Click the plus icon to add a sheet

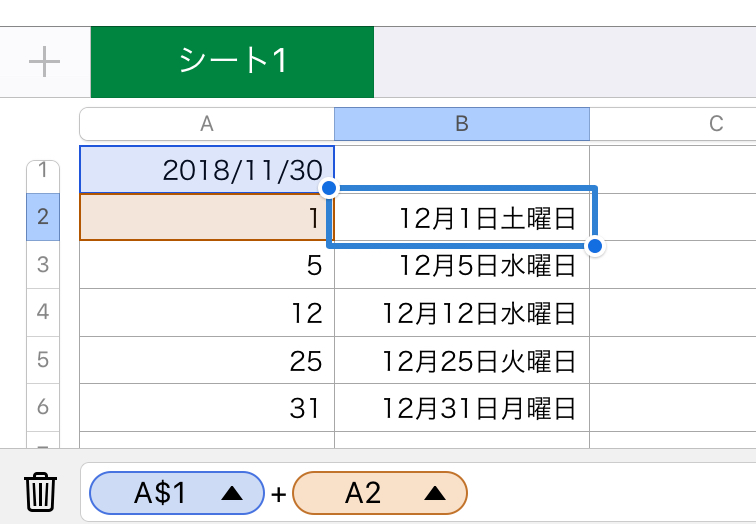coord(44,62)
